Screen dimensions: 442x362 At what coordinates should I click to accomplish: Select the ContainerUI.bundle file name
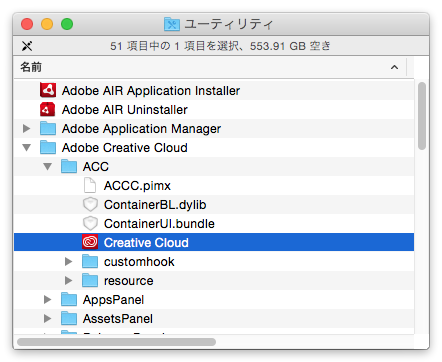coord(159,224)
